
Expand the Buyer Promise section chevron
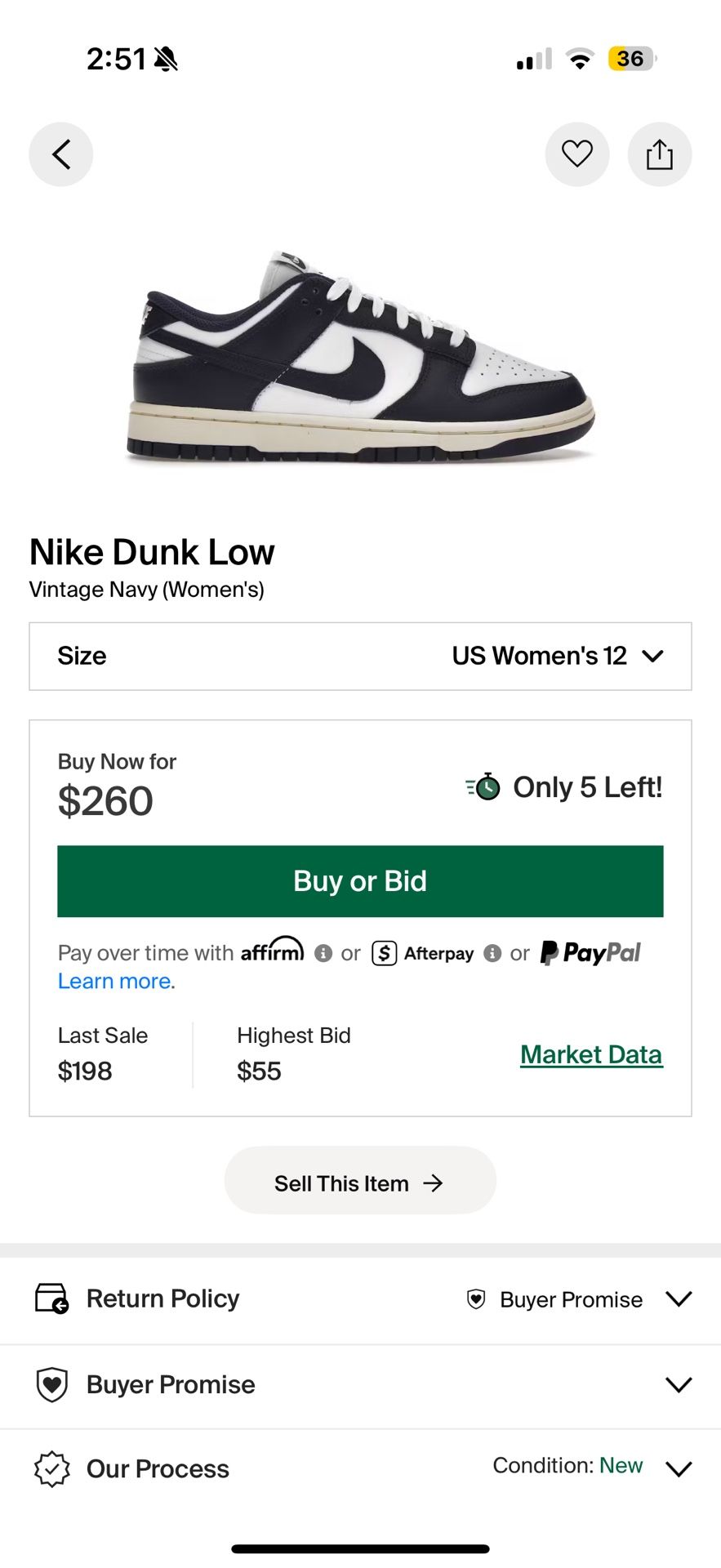(x=679, y=1384)
